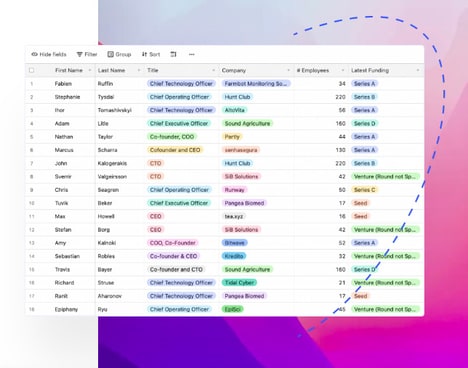The image size is (468, 368).
Task: Click the Farmbot Monitoring company tag
Action: tap(256, 84)
